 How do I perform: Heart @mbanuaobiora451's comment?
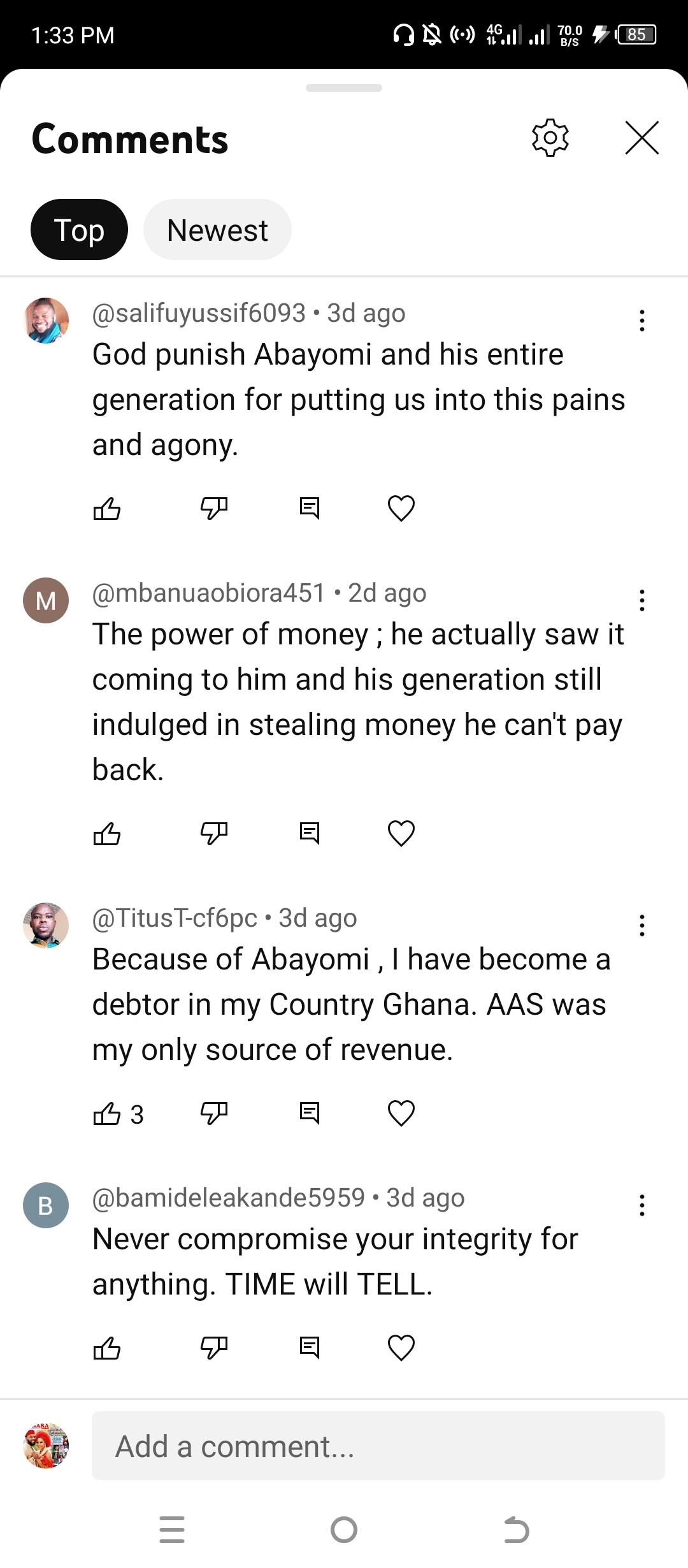coord(401,834)
